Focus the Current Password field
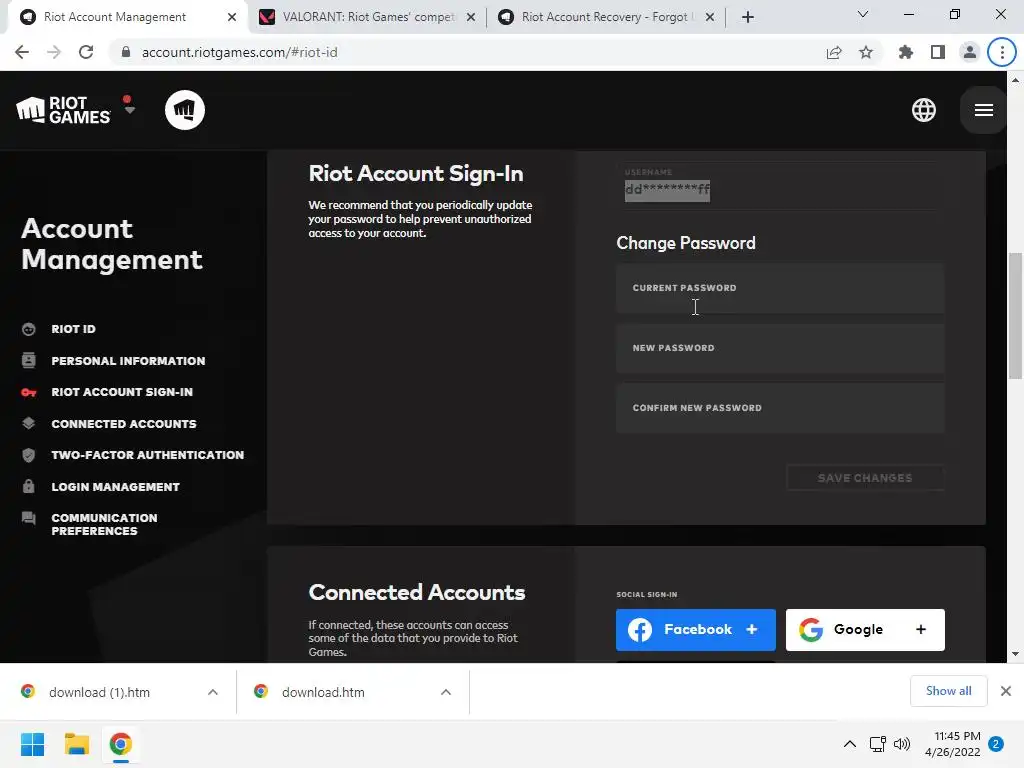The image size is (1024, 768). [x=780, y=288]
